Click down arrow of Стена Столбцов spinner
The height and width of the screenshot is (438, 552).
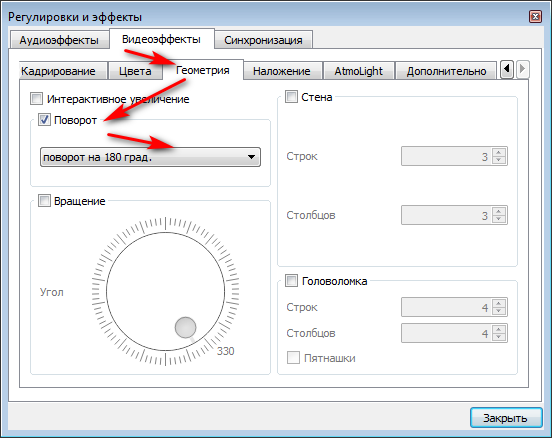click(x=499, y=219)
